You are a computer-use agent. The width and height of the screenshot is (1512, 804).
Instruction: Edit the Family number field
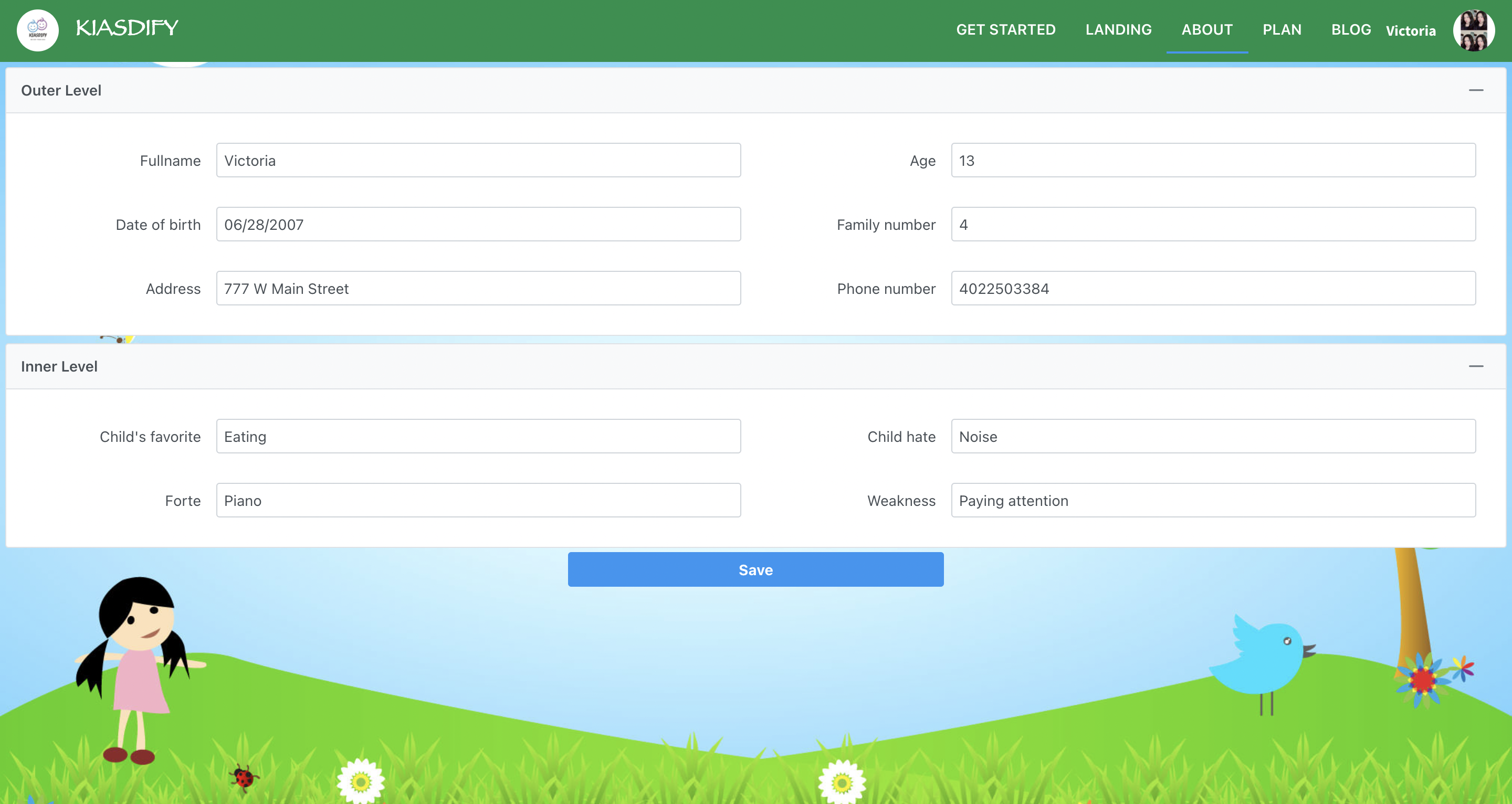[1213, 224]
